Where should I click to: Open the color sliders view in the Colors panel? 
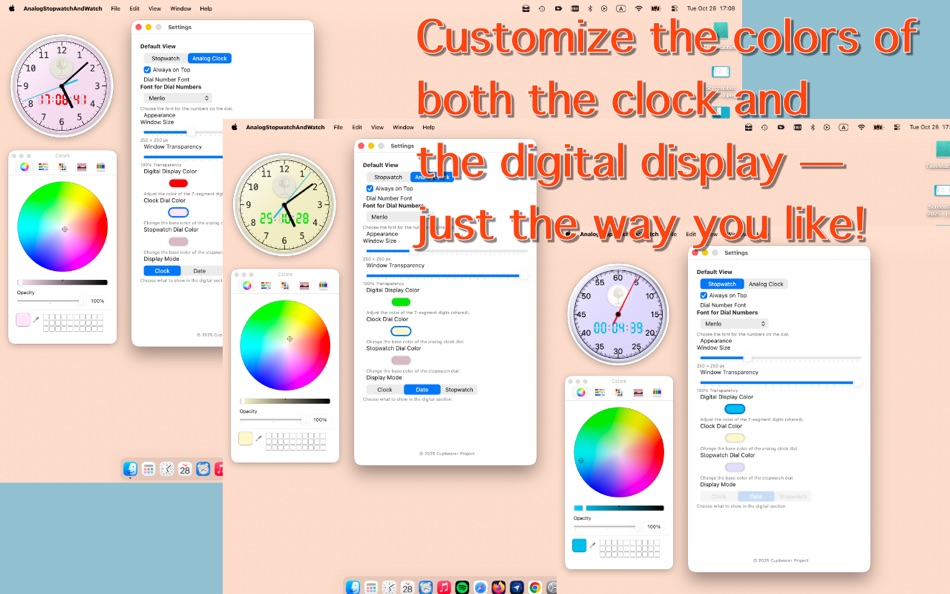click(43, 167)
